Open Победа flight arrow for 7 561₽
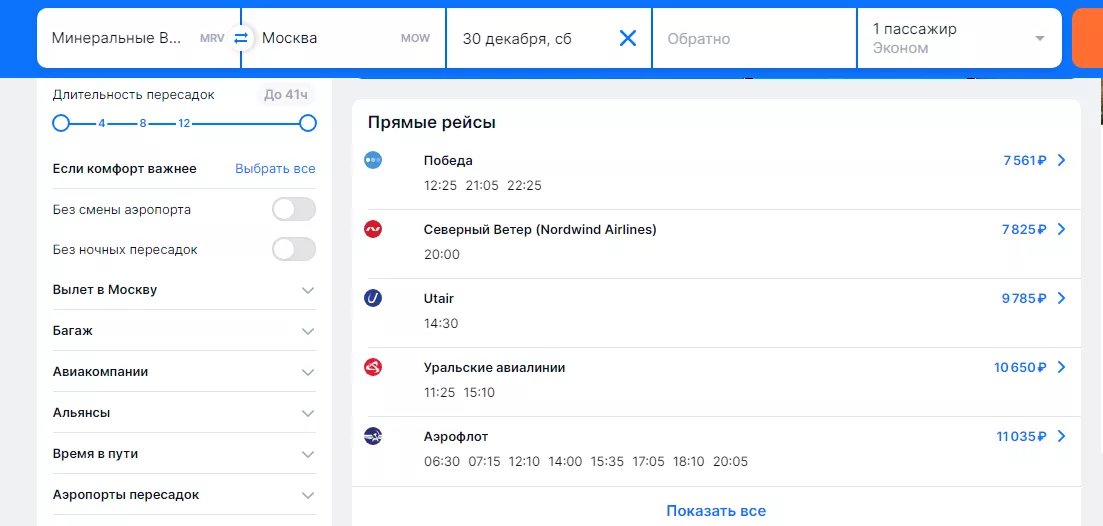Screen dimensions: 1103x526 tap(1062, 160)
